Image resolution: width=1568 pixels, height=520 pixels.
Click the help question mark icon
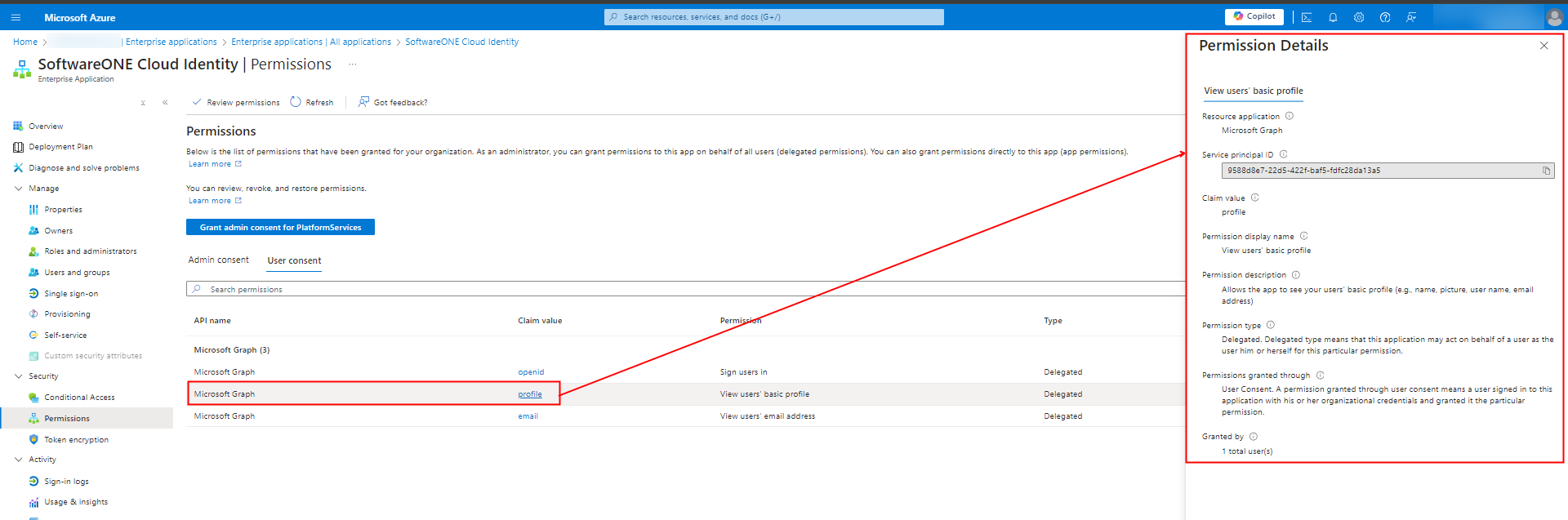(x=1385, y=17)
